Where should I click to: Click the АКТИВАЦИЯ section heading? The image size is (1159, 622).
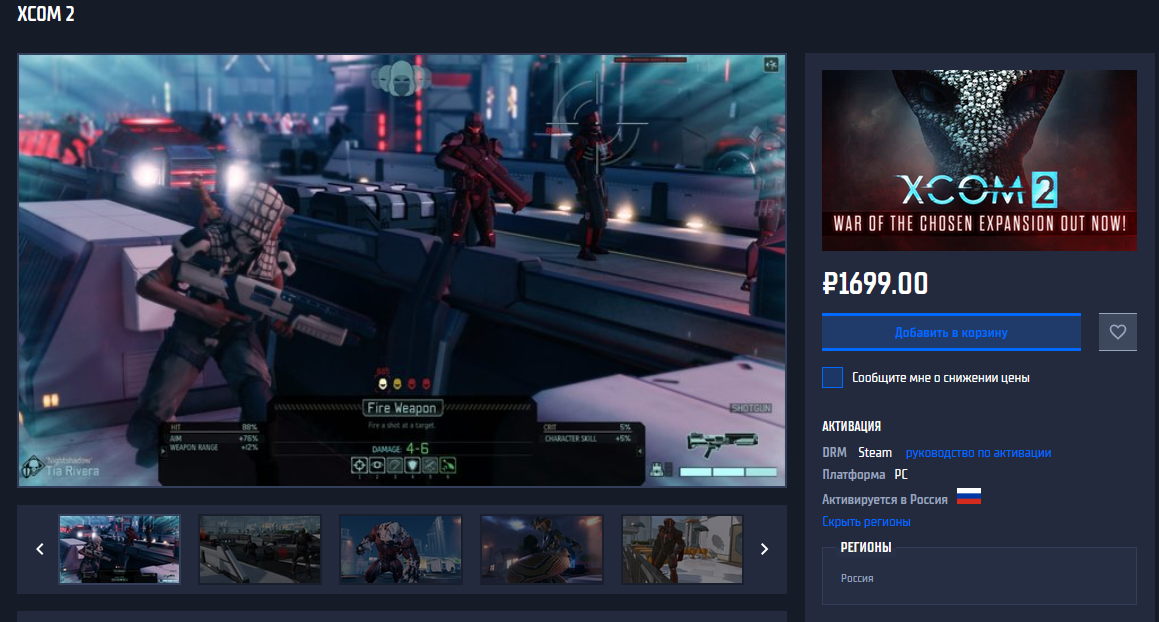852,426
